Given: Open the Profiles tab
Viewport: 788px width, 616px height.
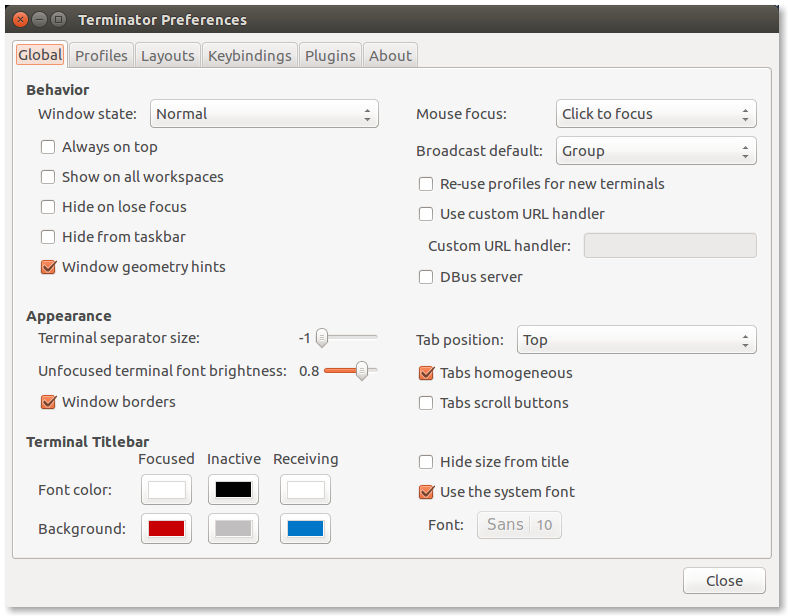Looking at the screenshot, I should (101, 55).
